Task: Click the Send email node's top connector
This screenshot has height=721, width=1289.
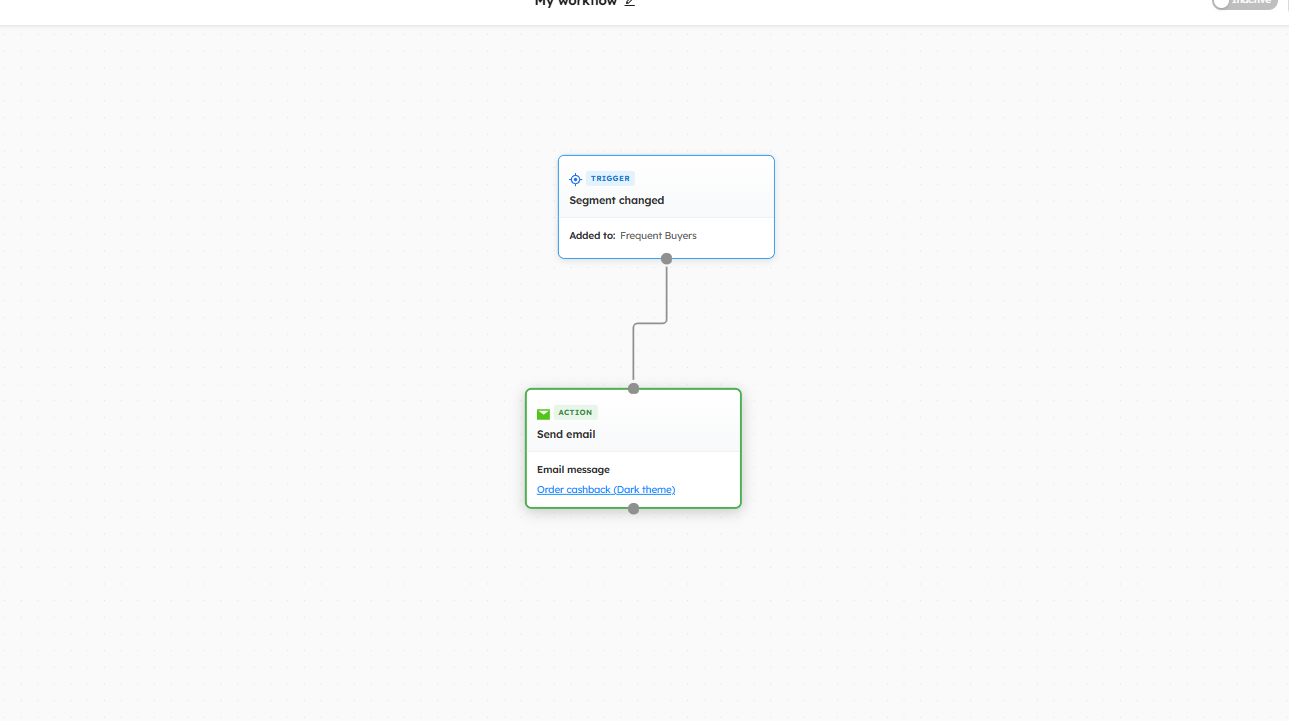Action: (633, 388)
